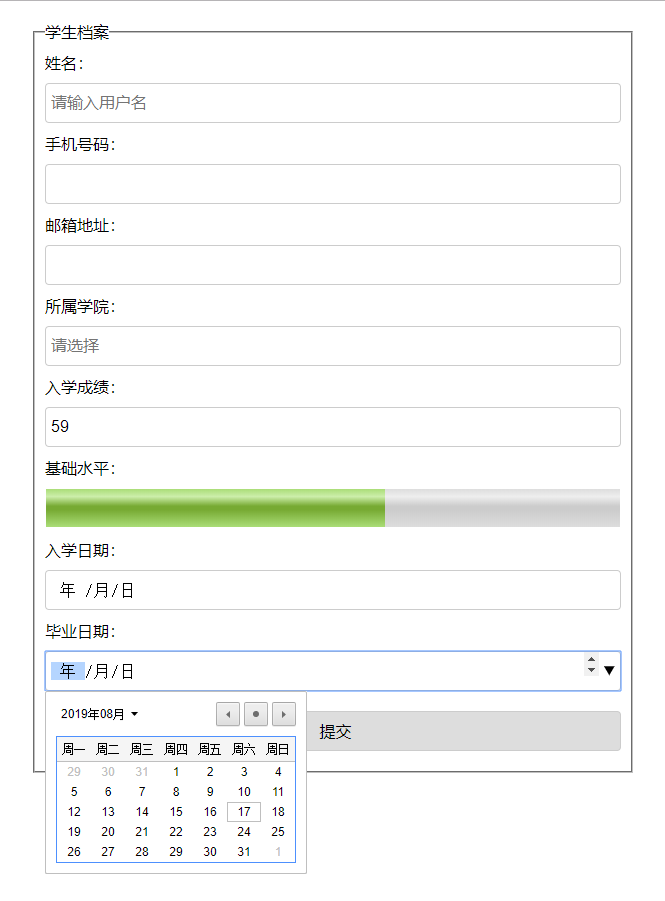Click the today dot button in the calendar header

pos(256,713)
